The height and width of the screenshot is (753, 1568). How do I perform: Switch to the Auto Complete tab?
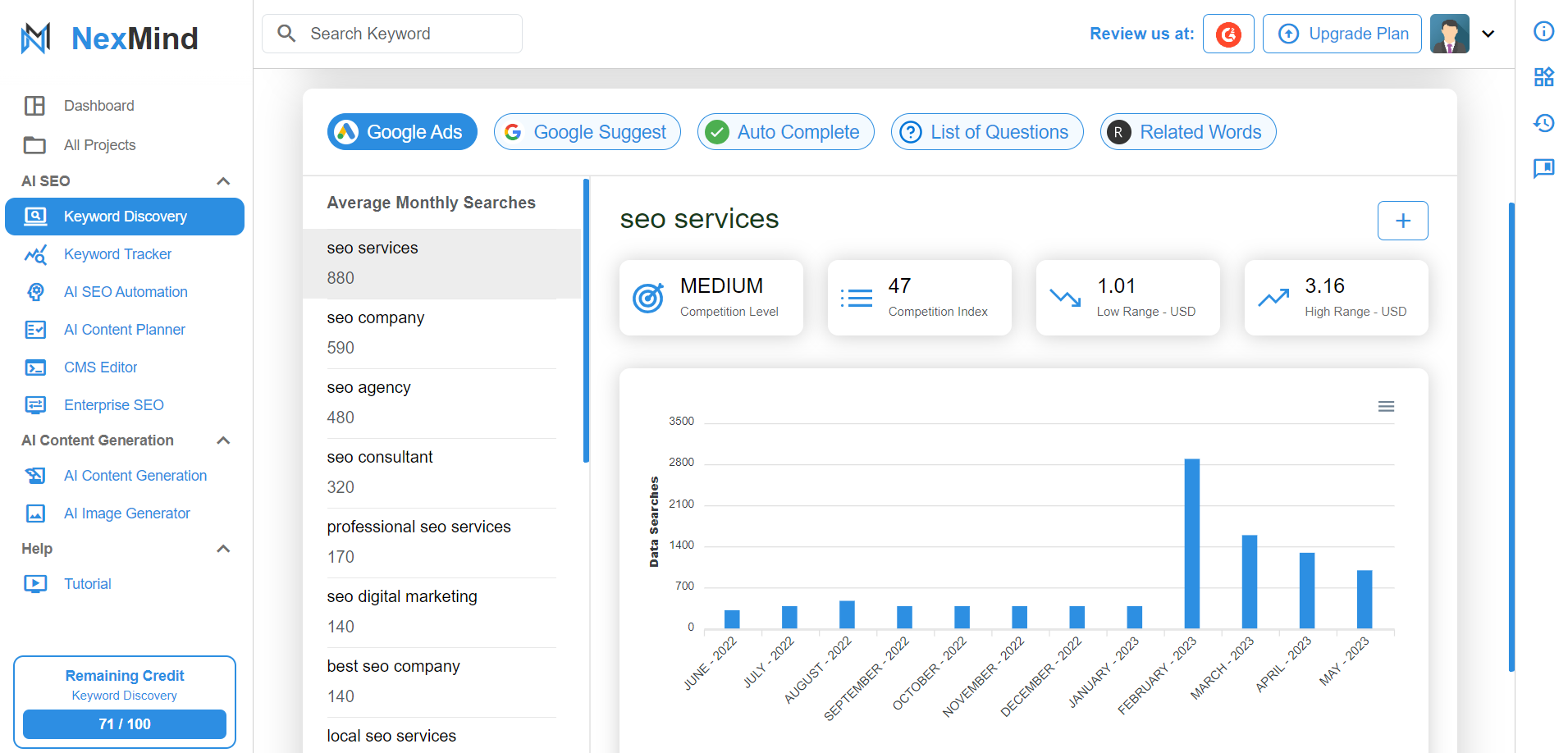[x=786, y=132]
